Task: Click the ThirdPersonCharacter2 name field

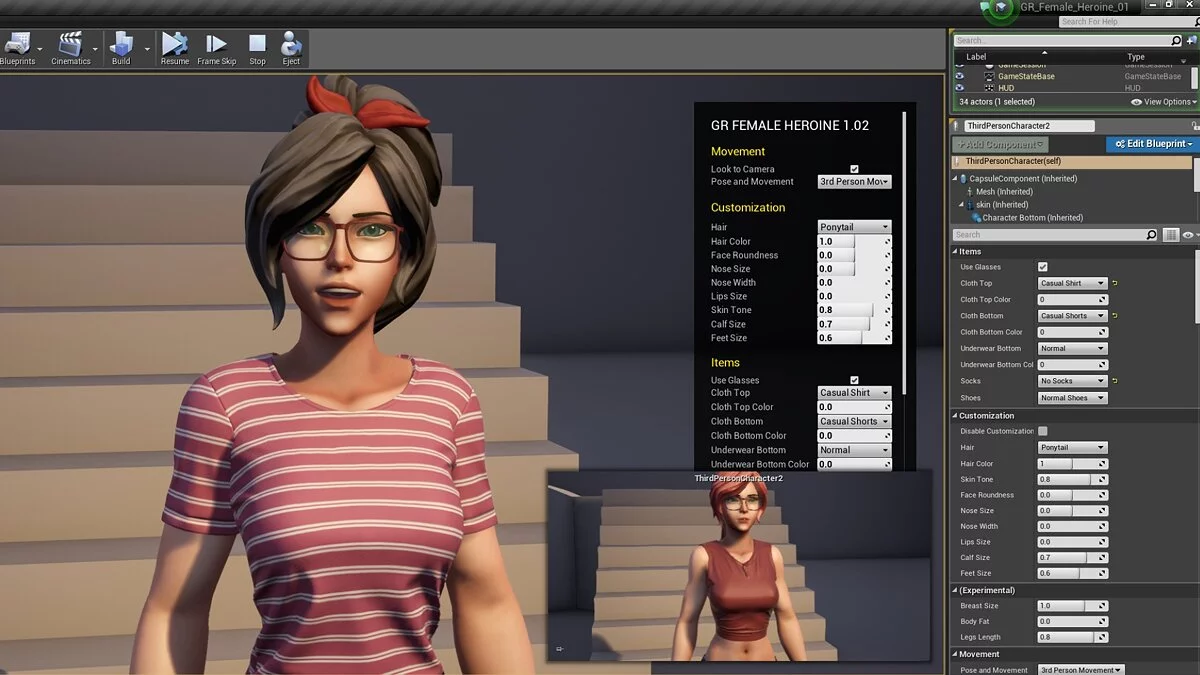Action: 1029,126
